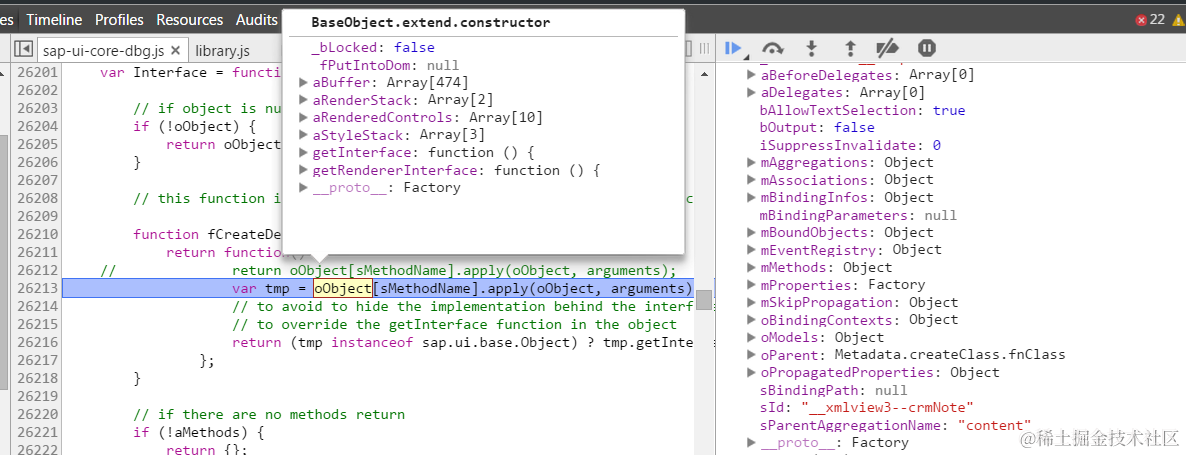Screen dimensions: 1186x455
Task: Expand aBuffer Array[474] in the popup
Action: [x=304, y=82]
